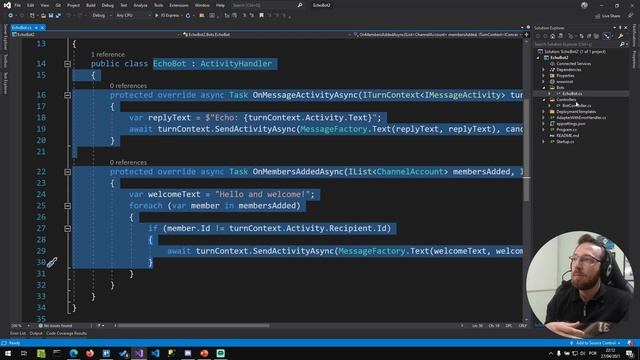Open Windows Start menu

point(8,353)
